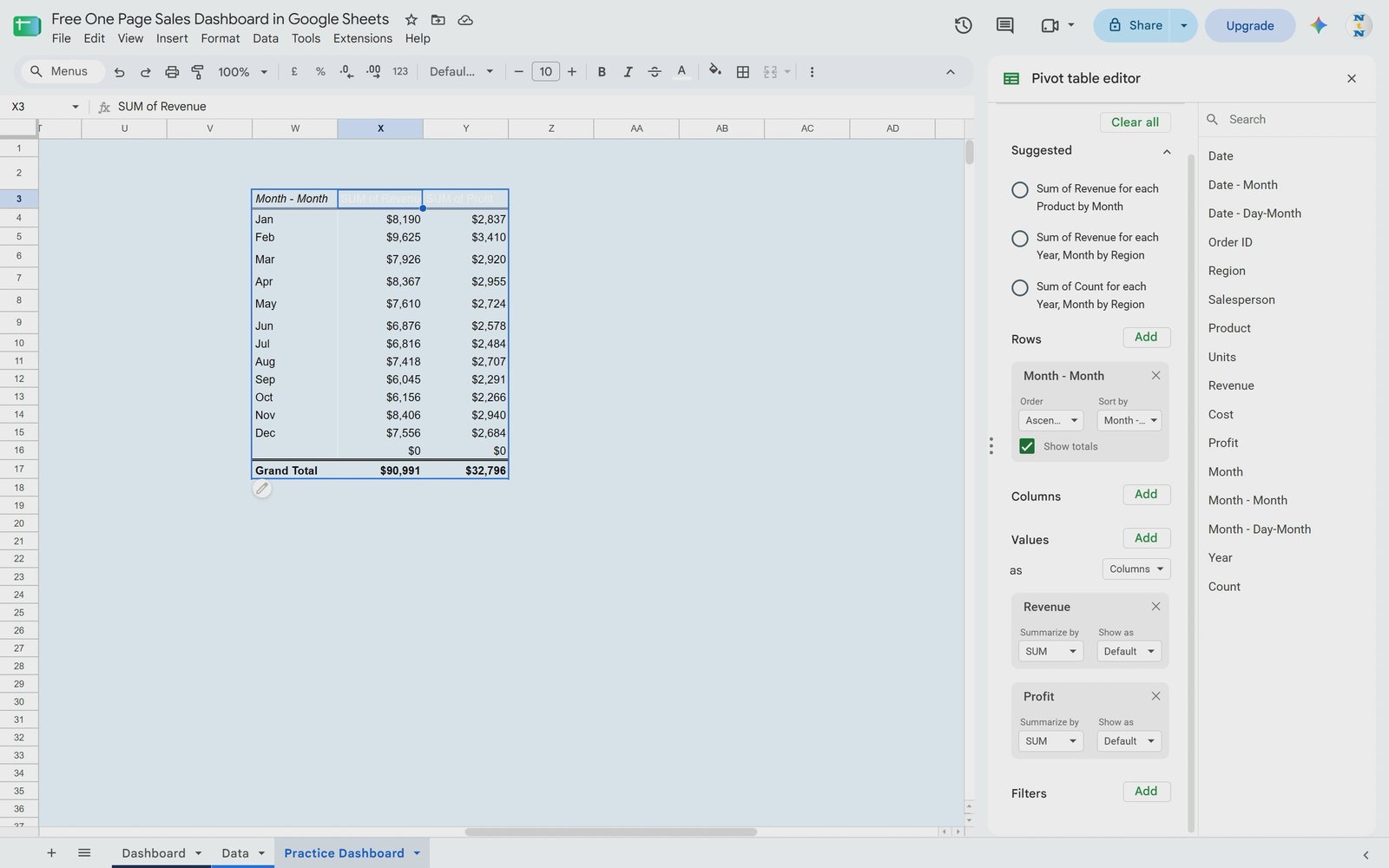The width and height of the screenshot is (1389, 868).
Task: Select Sum of Revenue for Year, Month by Region
Action: pyautogui.click(x=1020, y=239)
